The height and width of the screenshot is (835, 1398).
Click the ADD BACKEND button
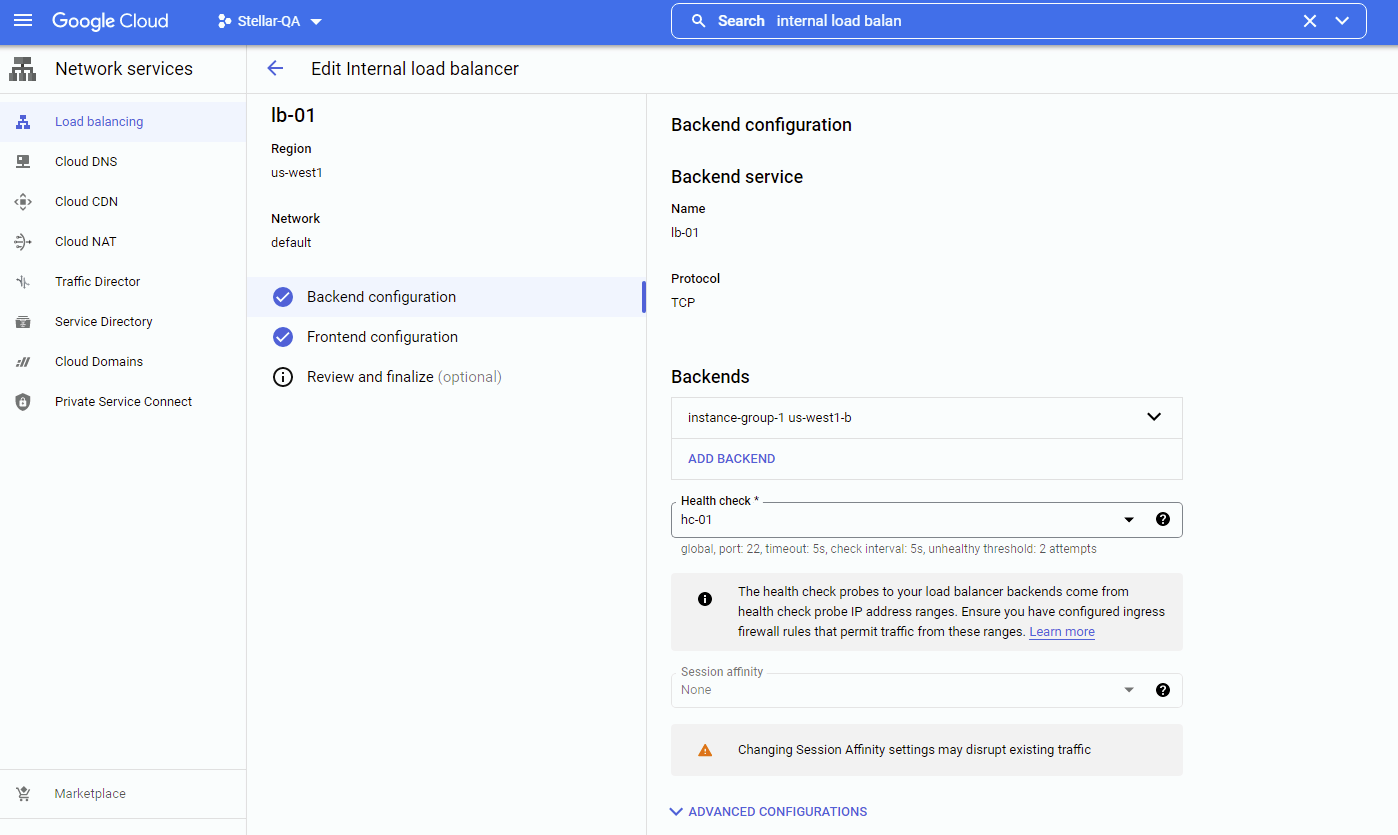click(731, 459)
